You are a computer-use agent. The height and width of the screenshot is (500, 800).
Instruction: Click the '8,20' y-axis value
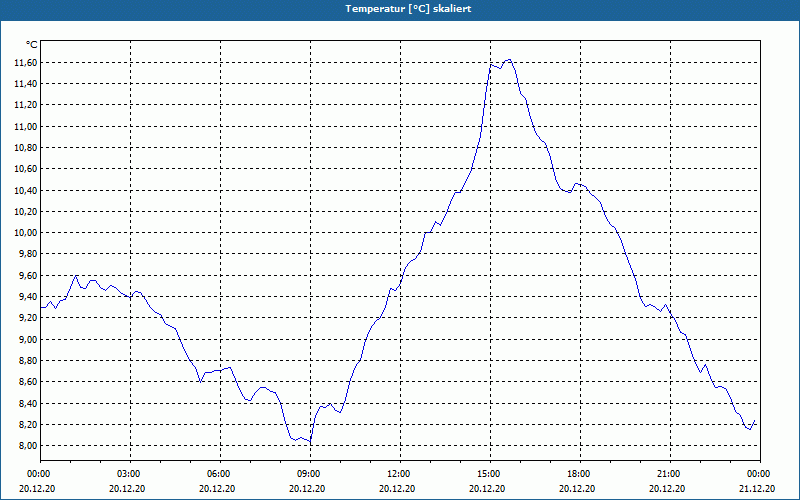point(28,424)
